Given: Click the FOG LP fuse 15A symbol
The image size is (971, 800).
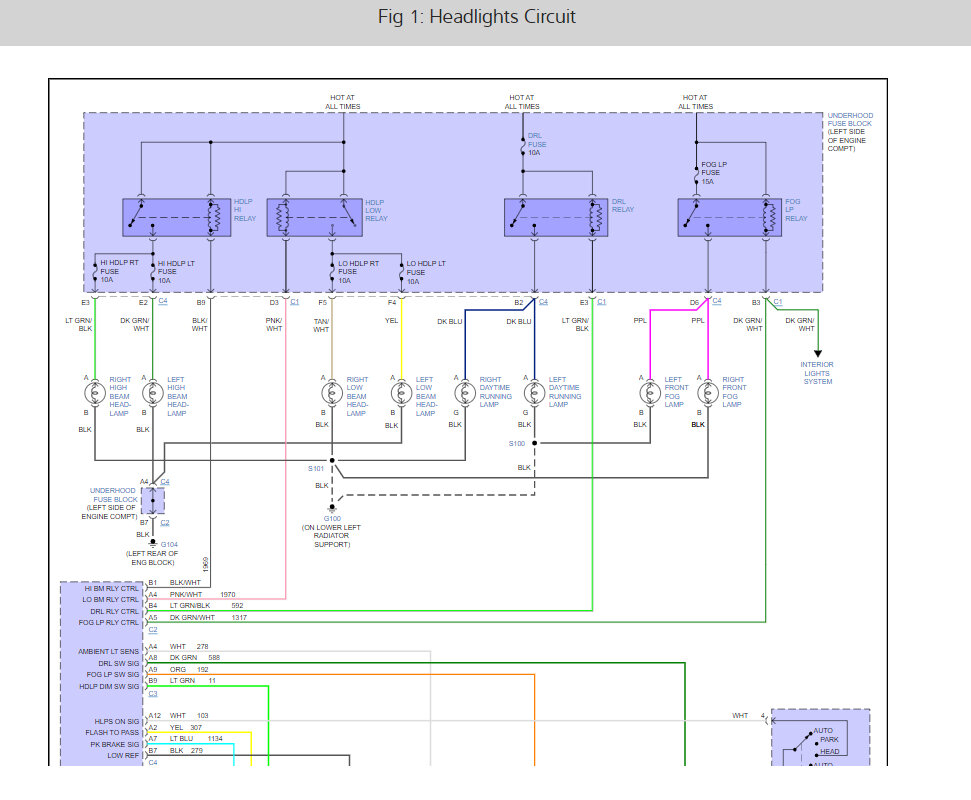Looking at the screenshot, I should coord(696,175).
